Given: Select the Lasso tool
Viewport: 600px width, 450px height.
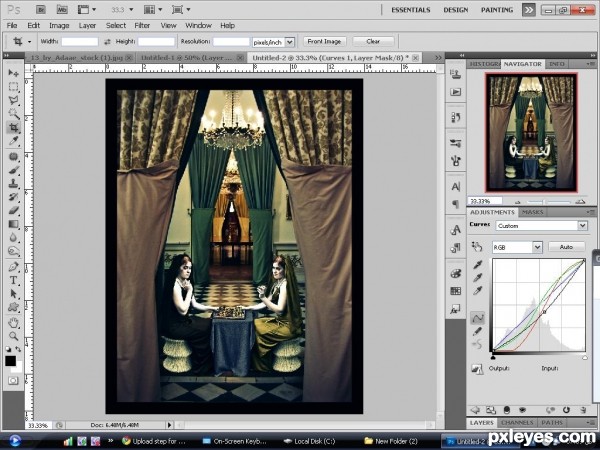Looking at the screenshot, I should (13, 100).
